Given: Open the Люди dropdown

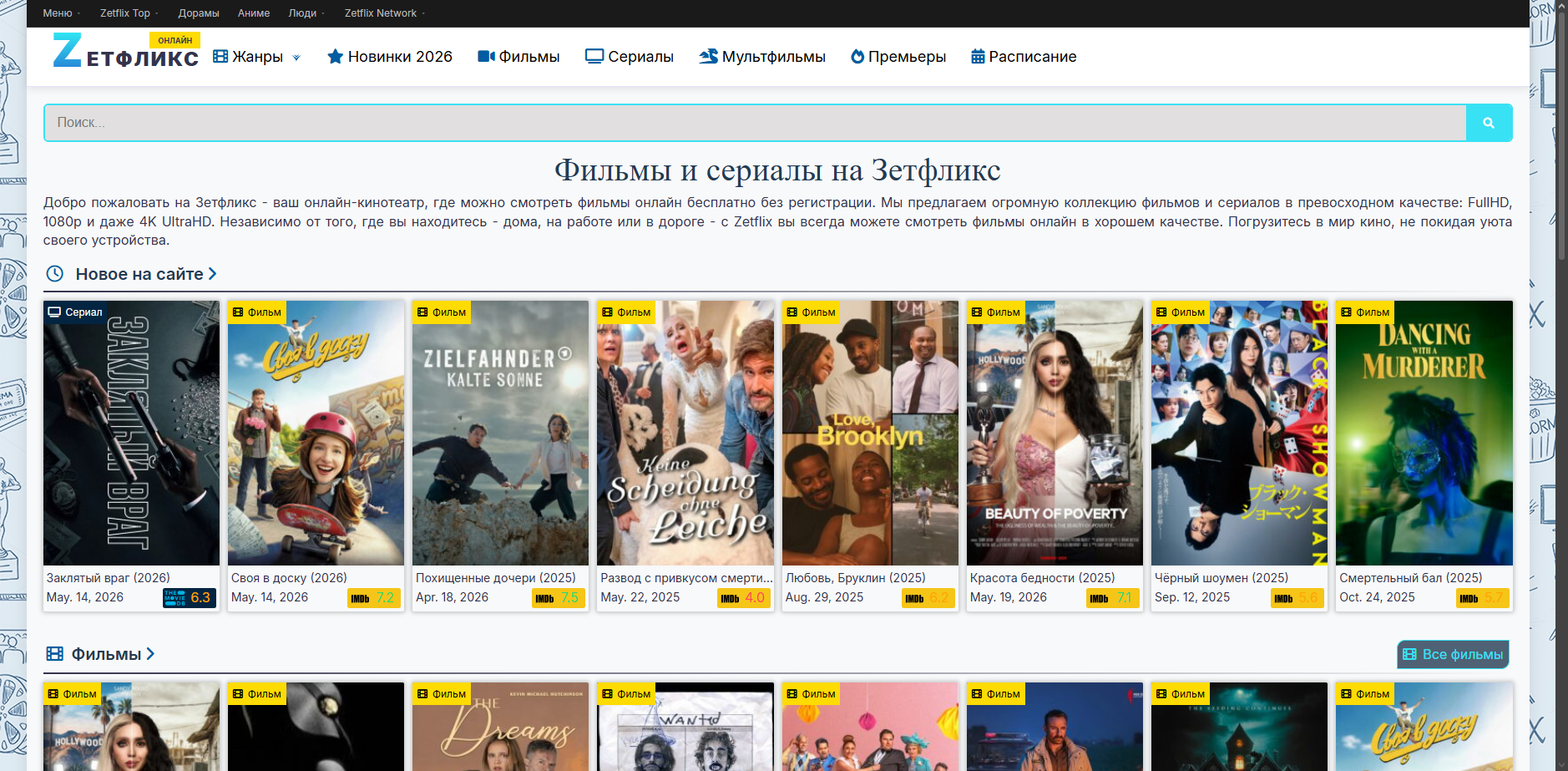Looking at the screenshot, I should 306,13.
